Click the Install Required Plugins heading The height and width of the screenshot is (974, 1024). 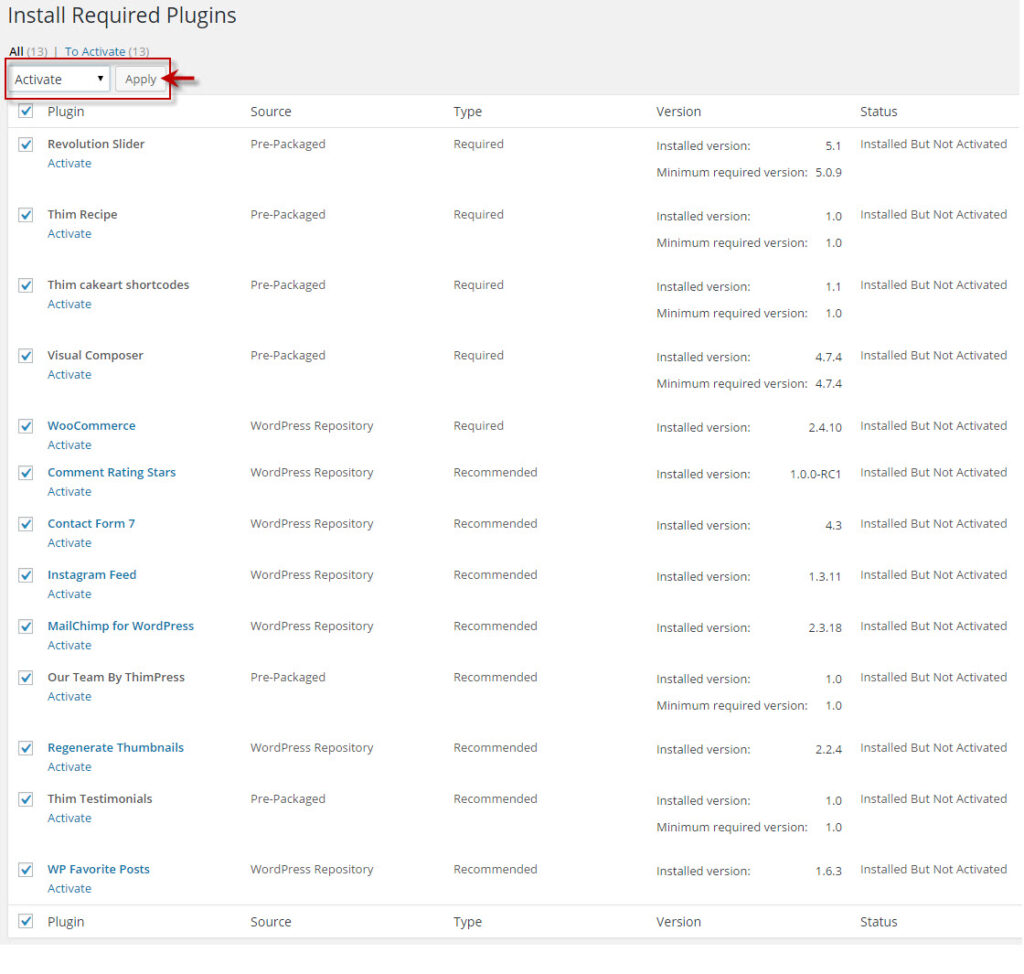pyautogui.click(x=122, y=15)
